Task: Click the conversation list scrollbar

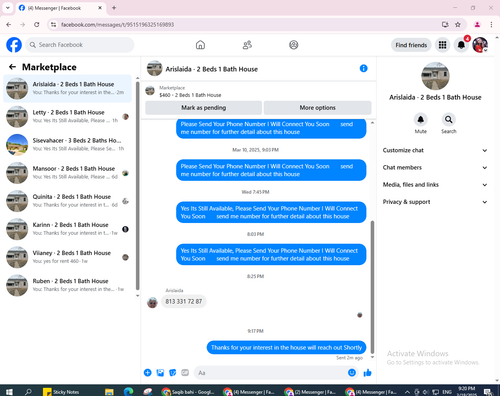Action: [137, 185]
